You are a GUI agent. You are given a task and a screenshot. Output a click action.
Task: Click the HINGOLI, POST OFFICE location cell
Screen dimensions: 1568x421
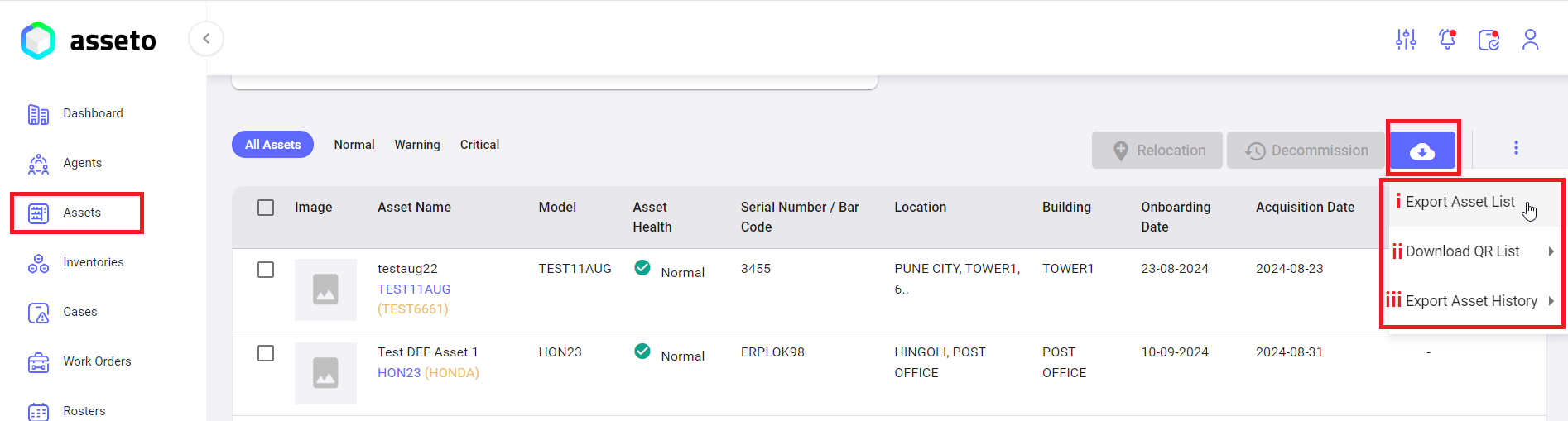940,362
